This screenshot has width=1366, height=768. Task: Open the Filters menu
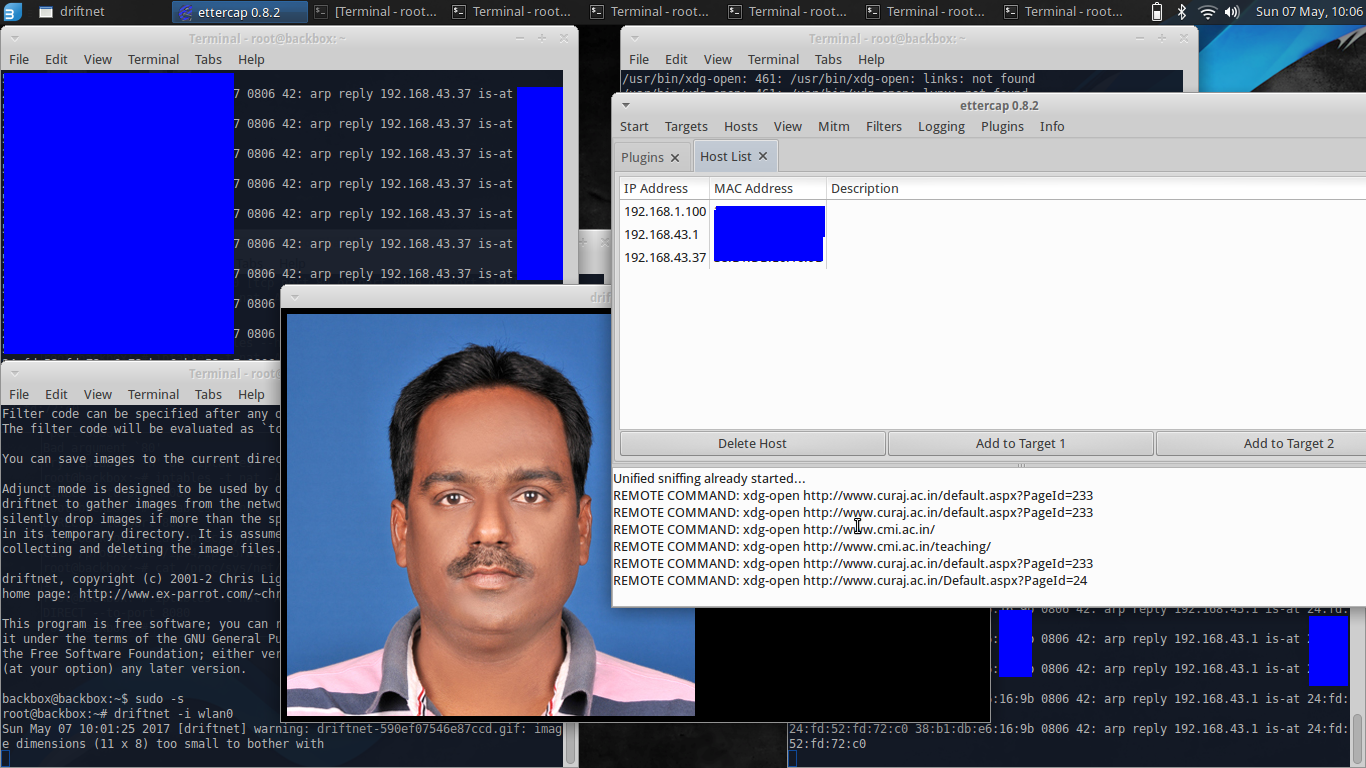coord(884,127)
